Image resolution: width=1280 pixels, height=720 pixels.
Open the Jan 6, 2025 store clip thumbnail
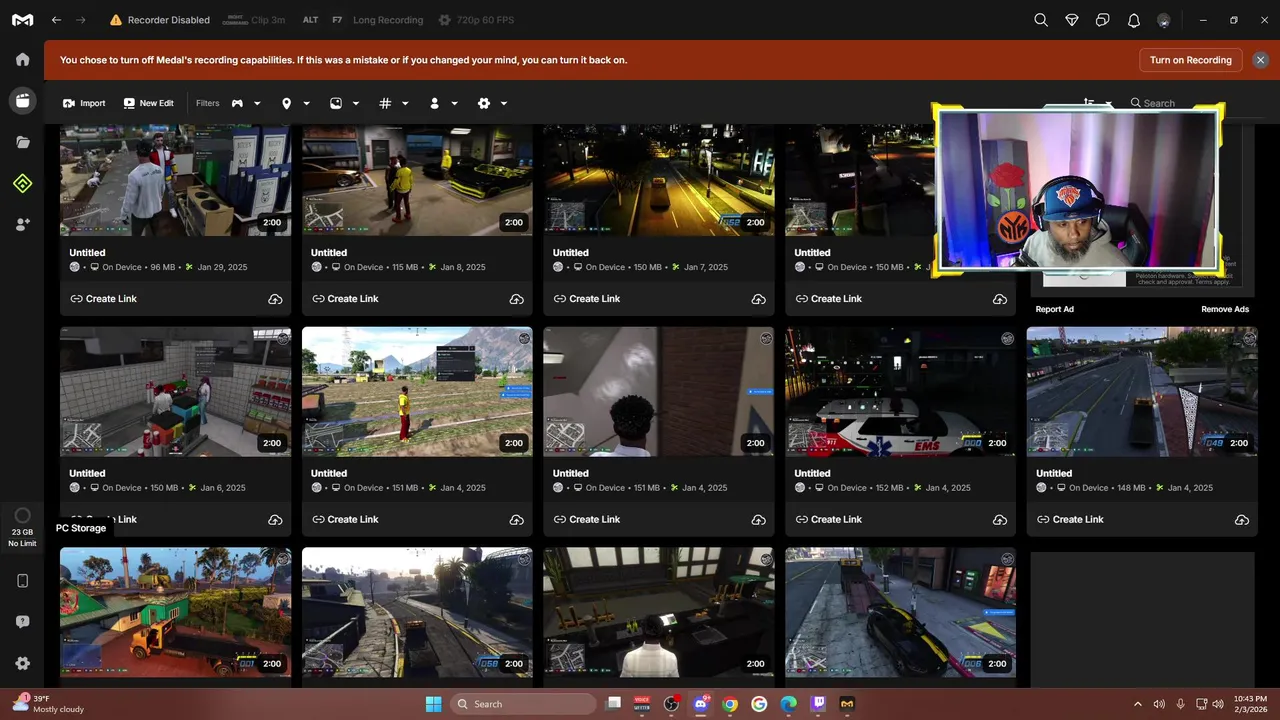[x=175, y=391]
